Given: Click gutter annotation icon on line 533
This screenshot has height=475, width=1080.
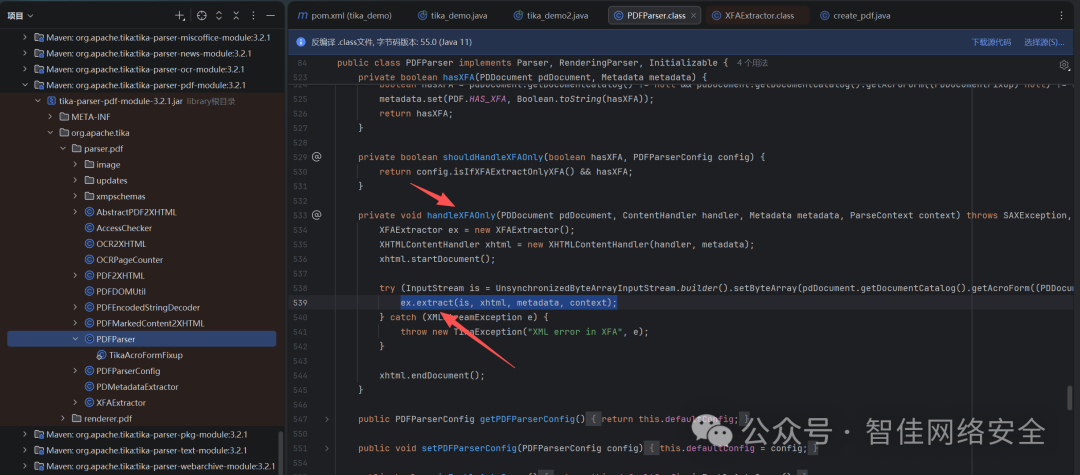Looking at the screenshot, I should click(x=317, y=215).
